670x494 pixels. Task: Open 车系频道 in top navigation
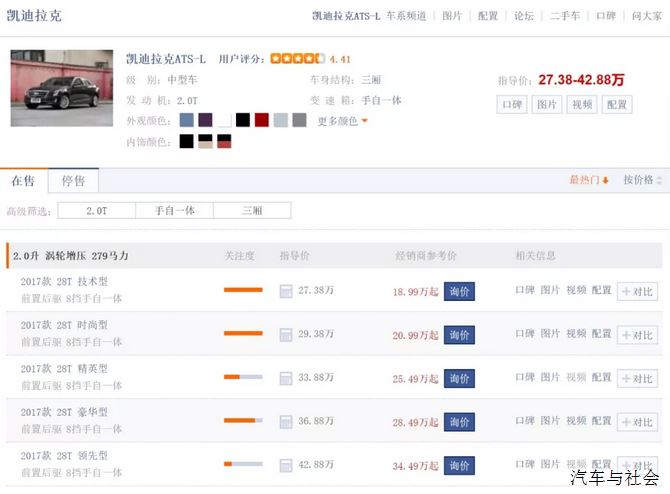pos(406,16)
